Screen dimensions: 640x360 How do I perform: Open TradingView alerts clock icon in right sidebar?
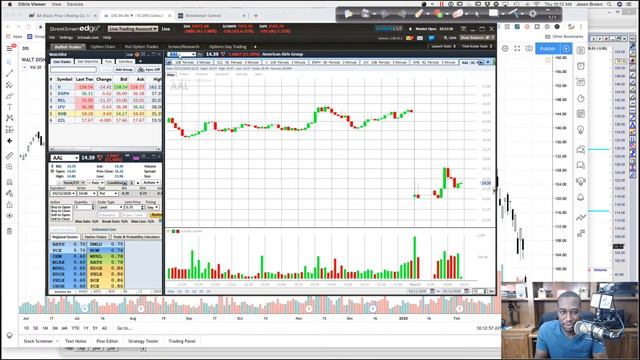point(581,66)
